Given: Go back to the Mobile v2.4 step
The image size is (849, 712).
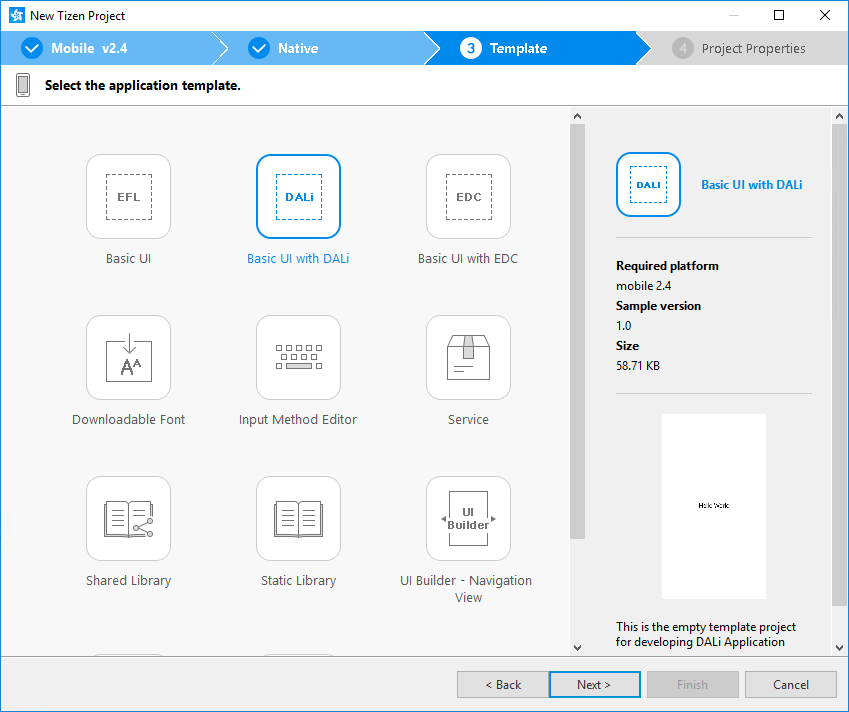Looking at the screenshot, I should coord(88,48).
